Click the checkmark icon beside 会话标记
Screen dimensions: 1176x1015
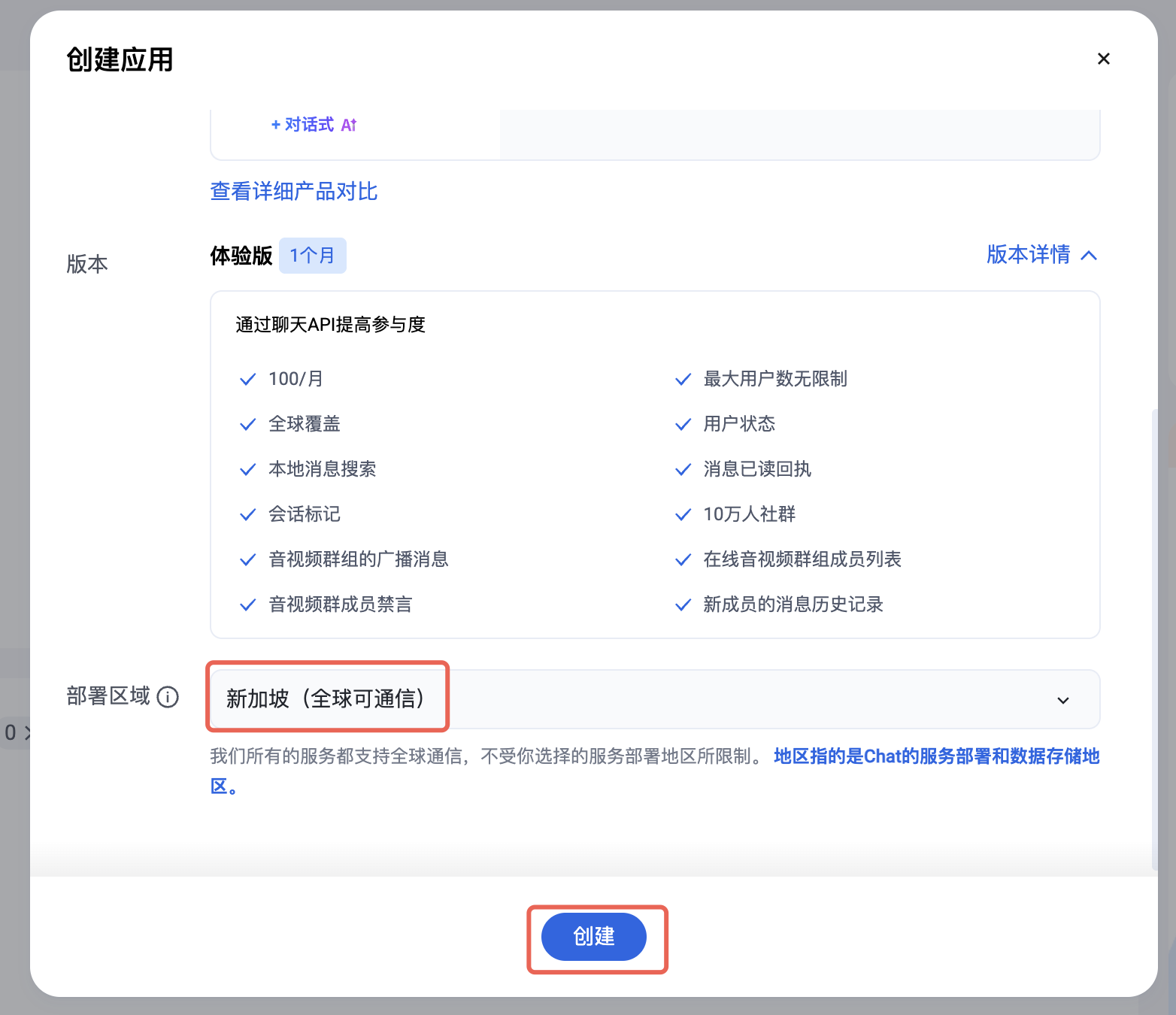(247, 515)
